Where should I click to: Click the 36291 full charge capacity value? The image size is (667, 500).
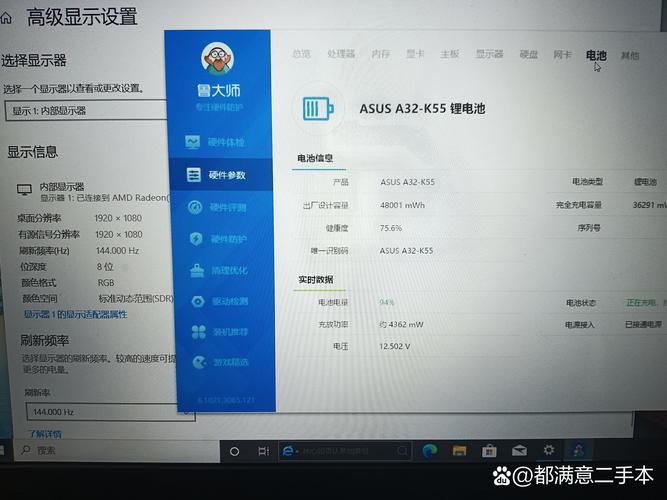tap(650, 205)
